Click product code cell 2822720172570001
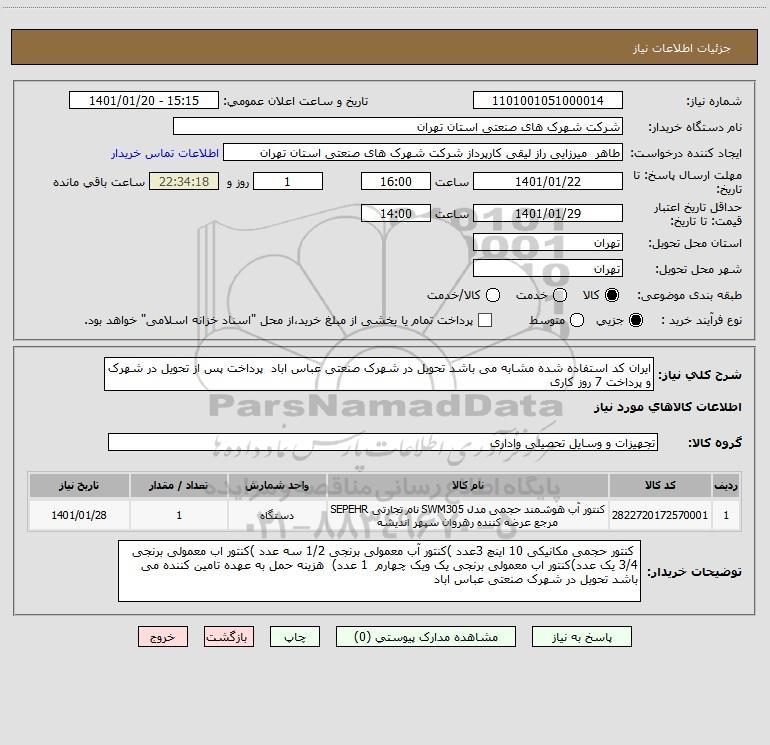770x745 pixels. 660,515
